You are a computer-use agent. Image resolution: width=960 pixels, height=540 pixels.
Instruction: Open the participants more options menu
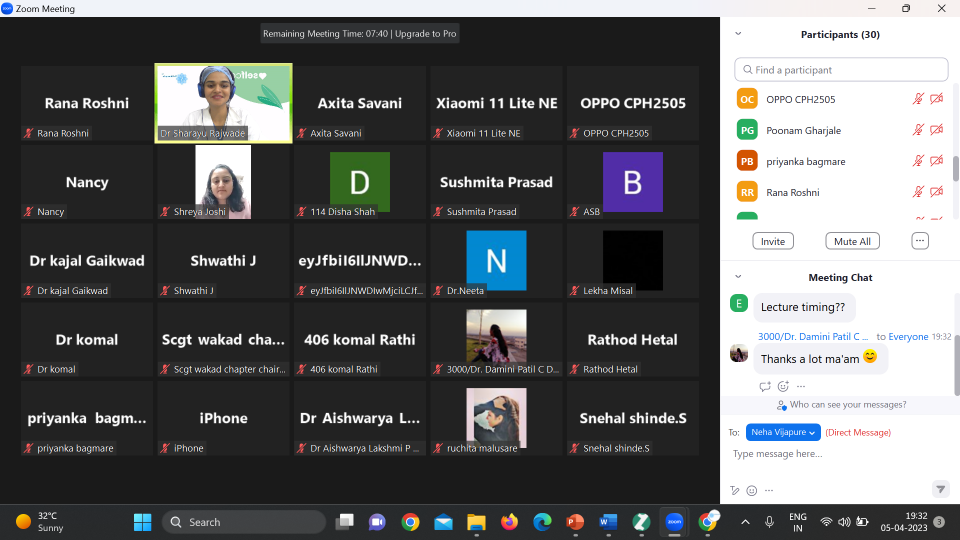pos(920,241)
